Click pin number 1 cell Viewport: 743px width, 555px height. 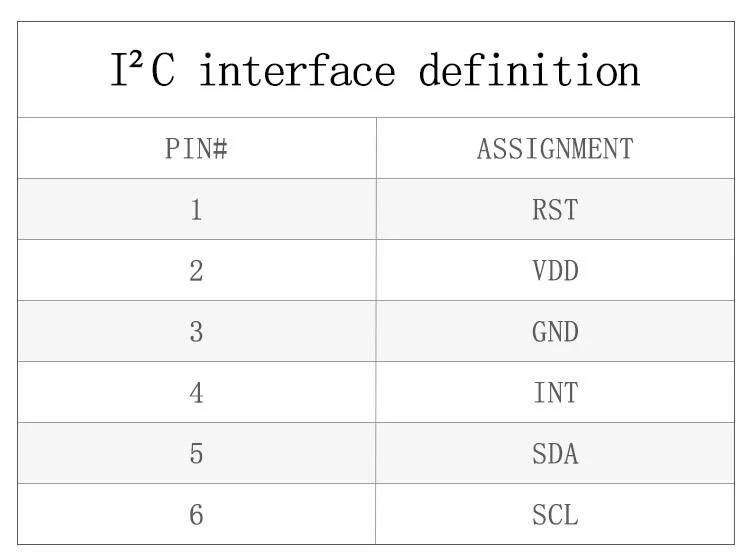coord(197,209)
